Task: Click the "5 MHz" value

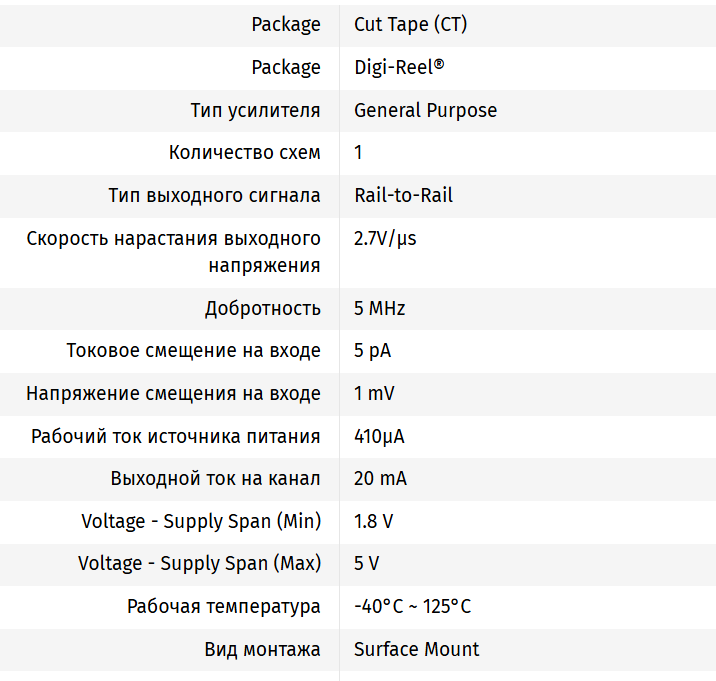Action: pyautogui.click(x=379, y=308)
